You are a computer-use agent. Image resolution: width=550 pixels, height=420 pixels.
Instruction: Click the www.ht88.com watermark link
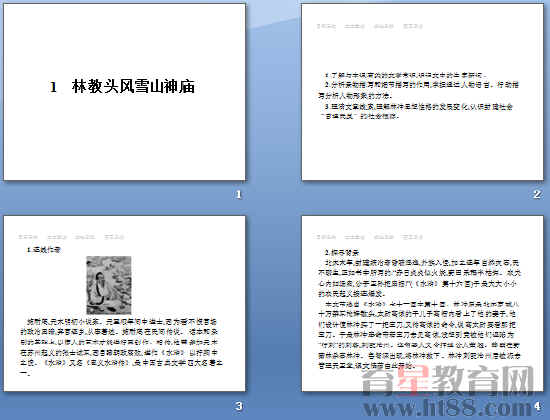pyautogui.click(x=448, y=408)
